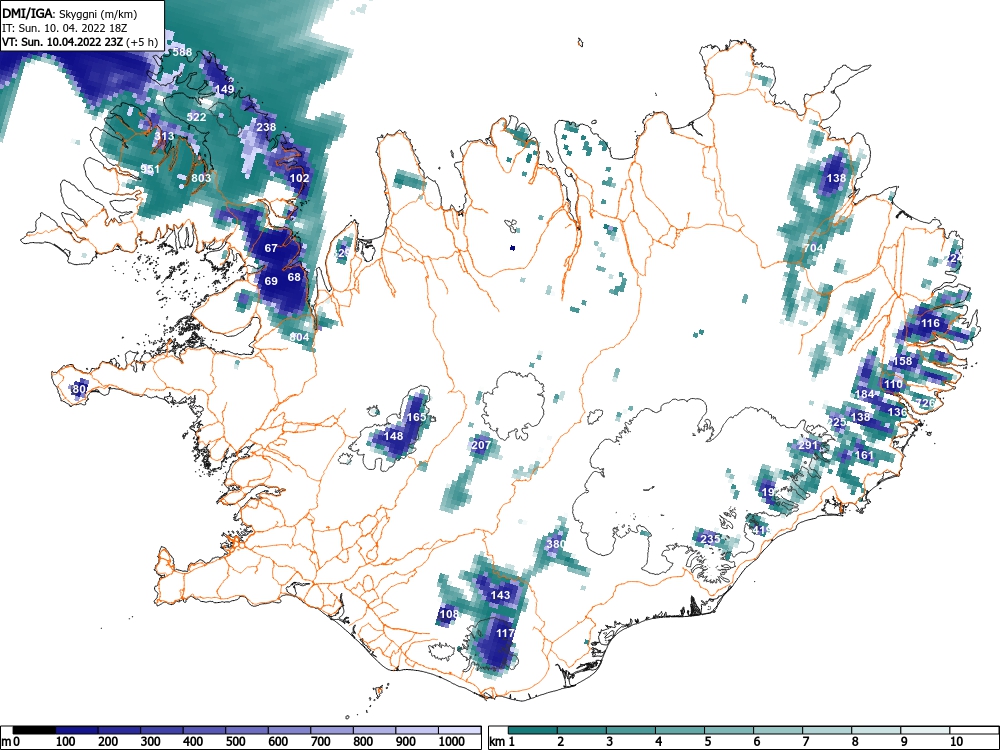1000x750 pixels.
Task: Click the title text 'DMI/IGA: Skyggni (m/km)'
Action: click(70, 13)
